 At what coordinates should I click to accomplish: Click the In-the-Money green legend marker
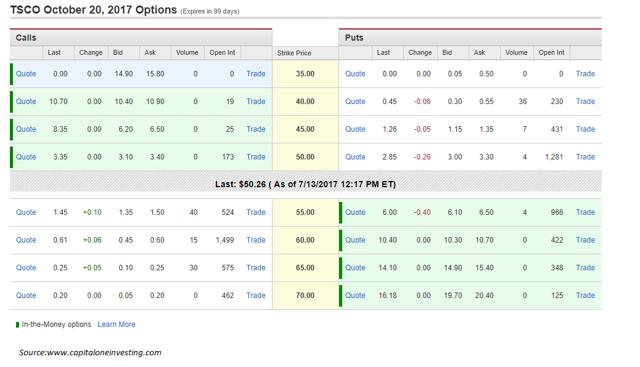[x=17, y=325]
